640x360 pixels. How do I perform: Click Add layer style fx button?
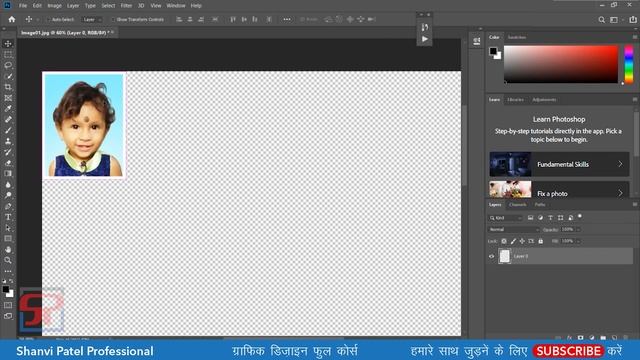(x=569, y=338)
